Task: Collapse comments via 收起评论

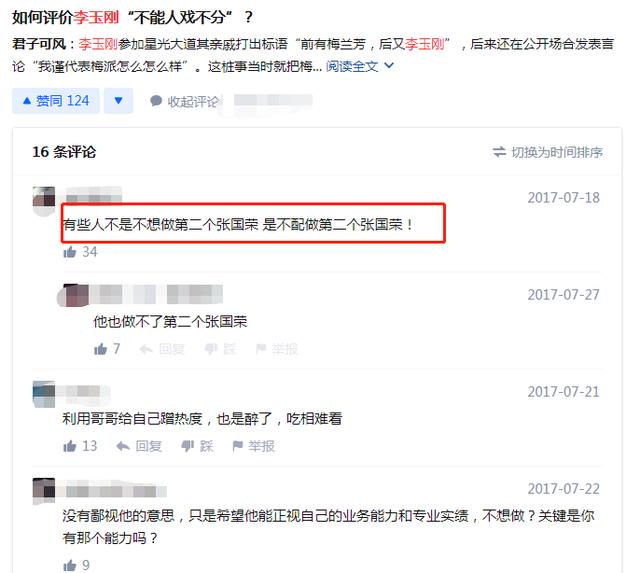Action: (x=185, y=101)
